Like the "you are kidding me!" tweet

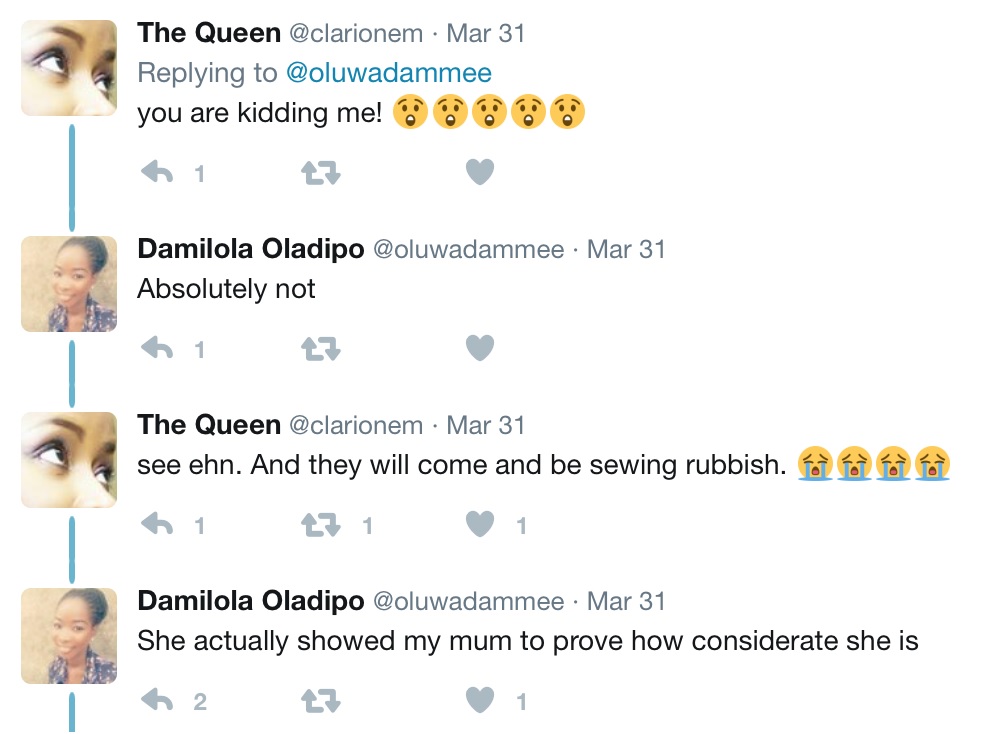480,173
